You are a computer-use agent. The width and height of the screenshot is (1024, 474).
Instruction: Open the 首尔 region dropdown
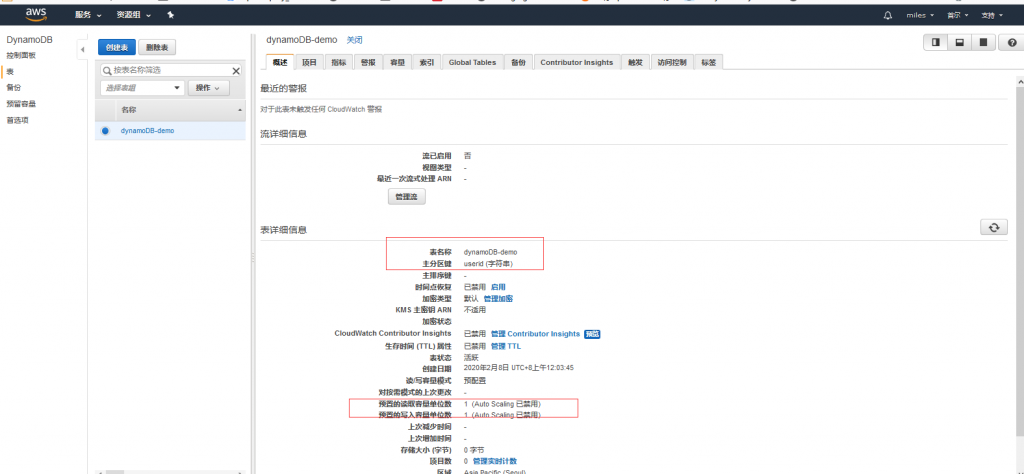pos(957,15)
